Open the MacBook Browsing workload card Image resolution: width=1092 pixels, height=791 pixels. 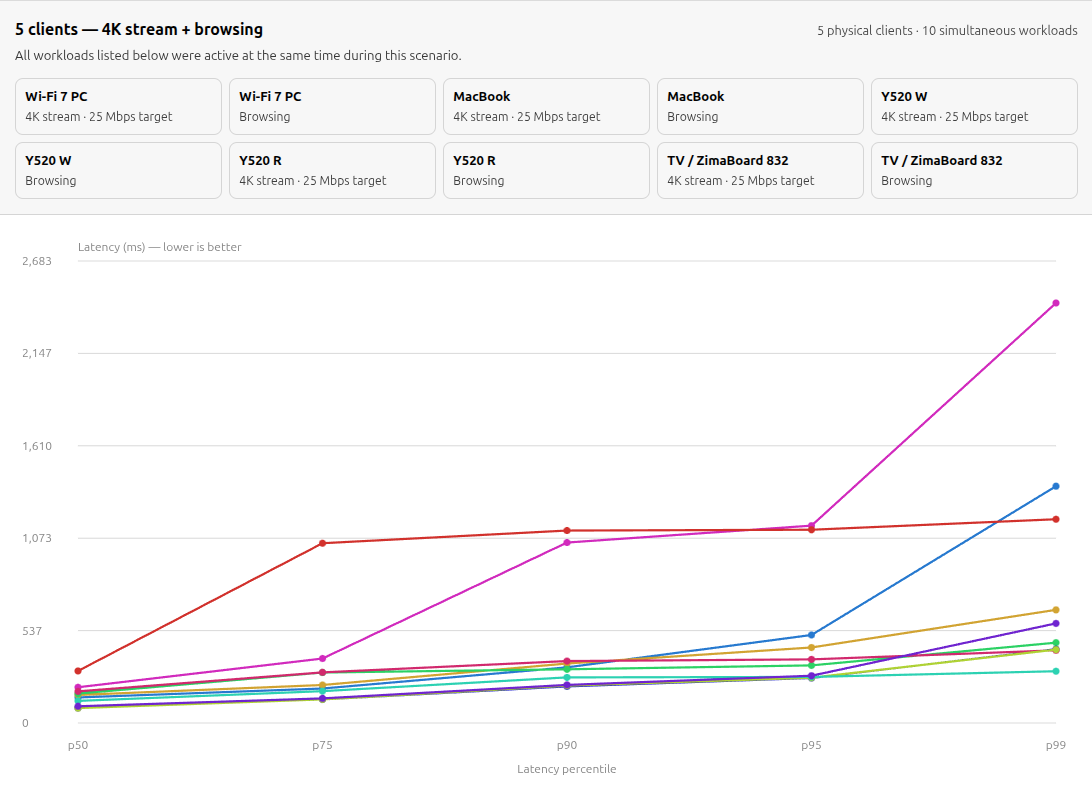point(760,107)
